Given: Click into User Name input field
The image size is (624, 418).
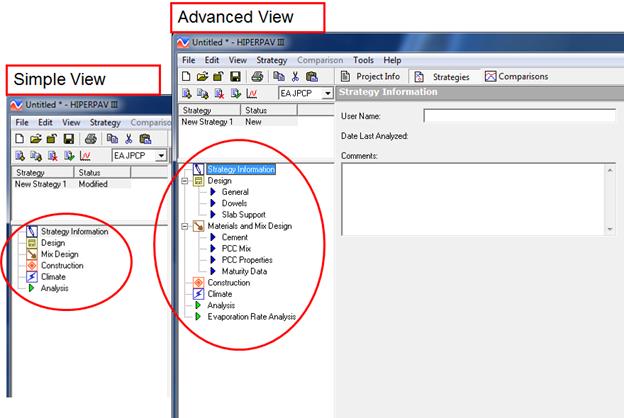Looking at the screenshot, I should (519, 116).
